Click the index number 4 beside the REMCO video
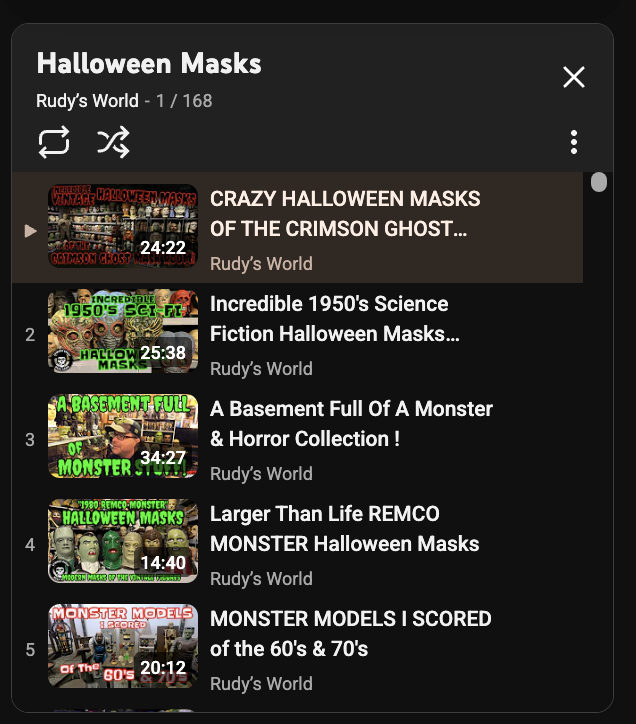The image size is (636, 724). [30, 545]
